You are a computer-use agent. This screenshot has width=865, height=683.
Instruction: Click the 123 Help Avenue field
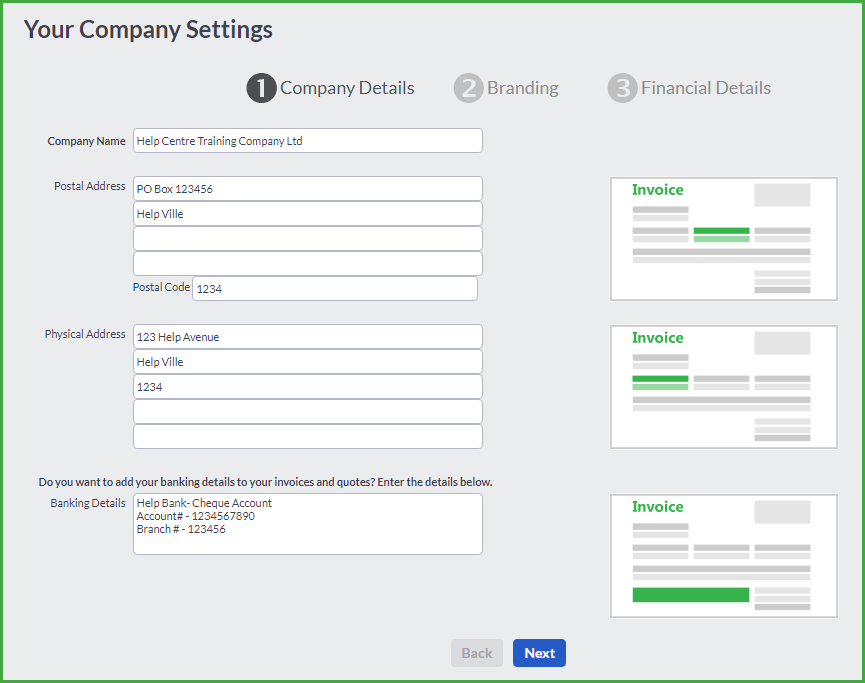pyautogui.click(x=308, y=337)
